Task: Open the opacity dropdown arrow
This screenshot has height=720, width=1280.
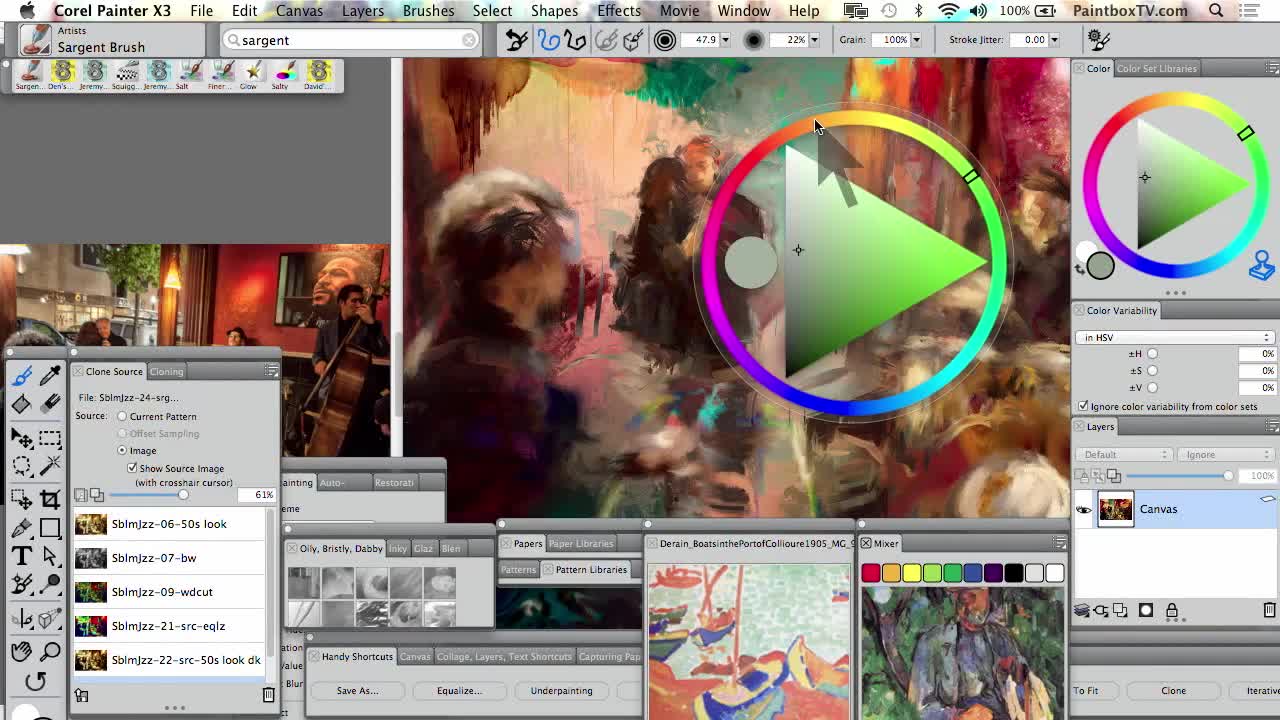Action: click(814, 40)
